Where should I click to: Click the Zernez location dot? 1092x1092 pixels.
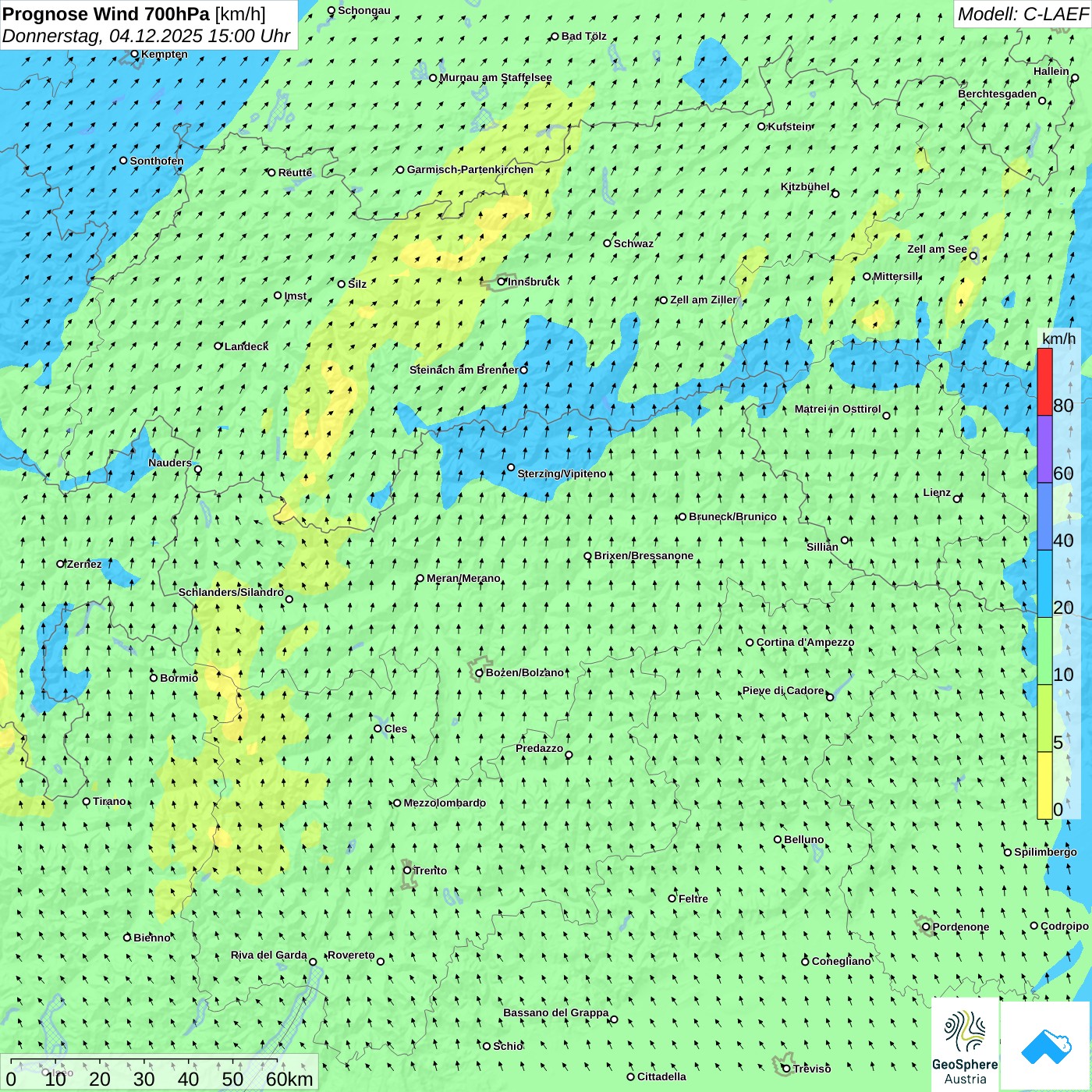click(61, 563)
